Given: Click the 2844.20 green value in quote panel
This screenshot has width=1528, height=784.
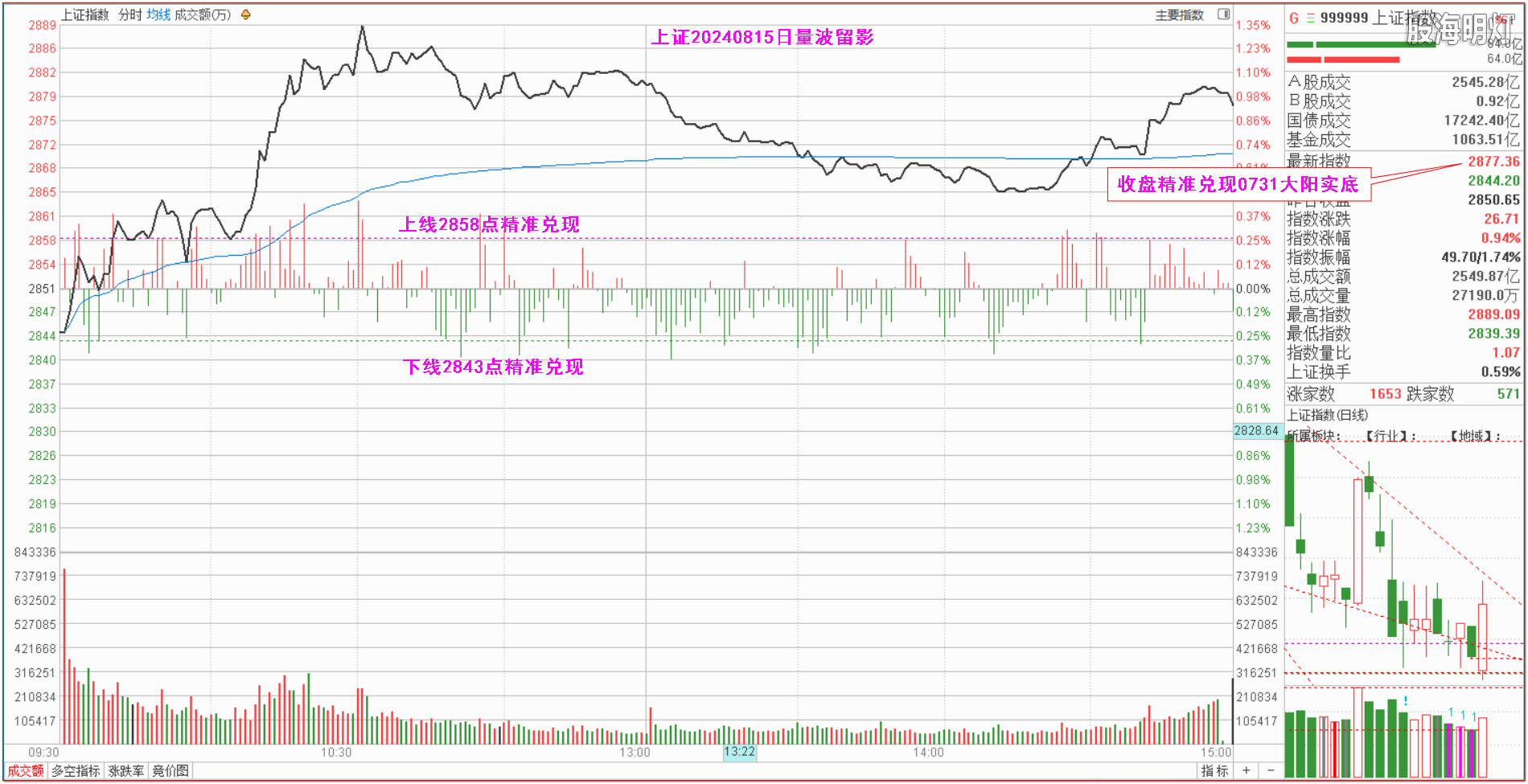Looking at the screenshot, I should (x=1493, y=181).
